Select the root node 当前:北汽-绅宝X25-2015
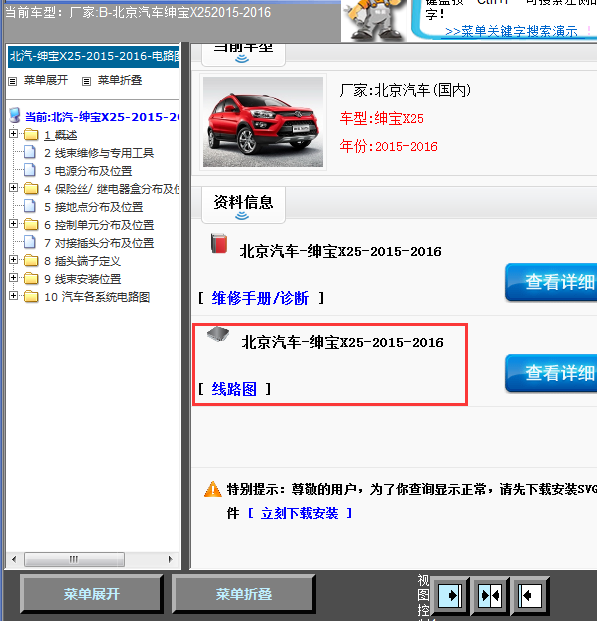The image size is (597, 621). [102, 117]
